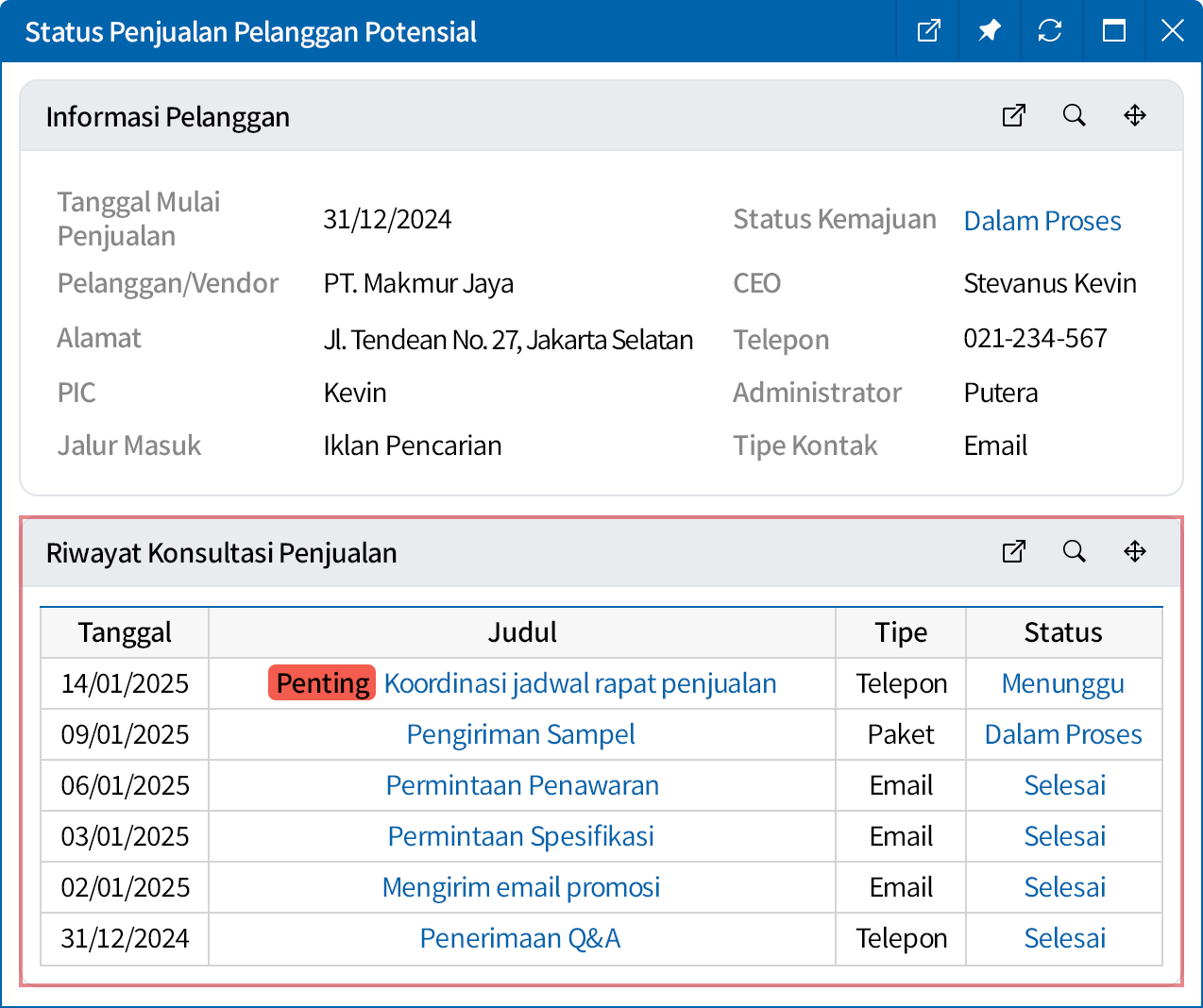Pin the Status Penjualan window
The image size is (1203, 1008).
(989, 31)
